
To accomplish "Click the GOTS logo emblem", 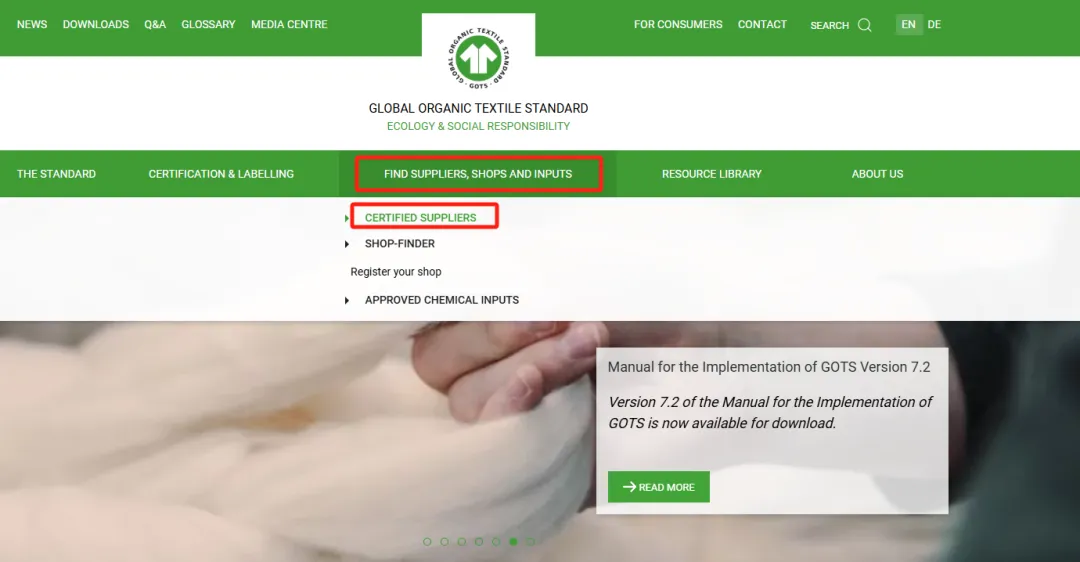I will (478, 59).
